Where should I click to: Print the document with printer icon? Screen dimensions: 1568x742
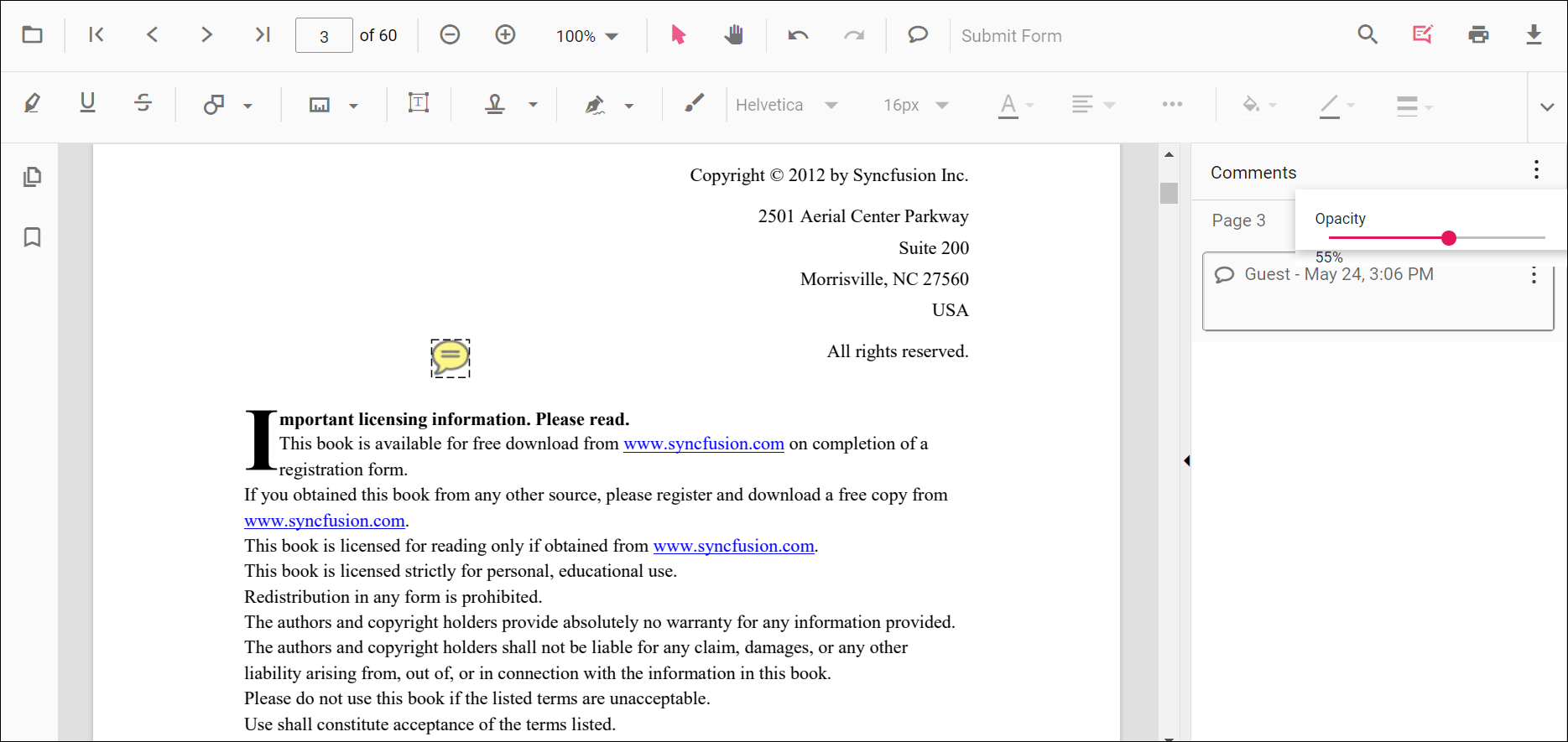[1478, 35]
